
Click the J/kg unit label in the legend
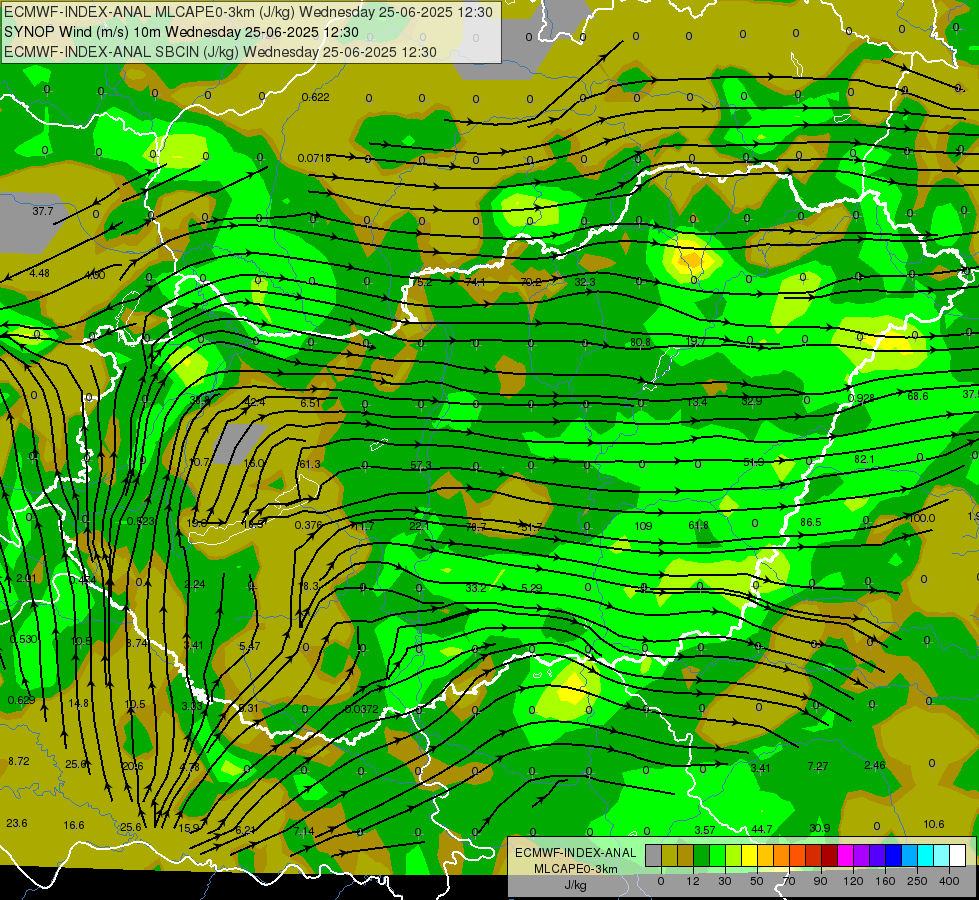coord(576,884)
